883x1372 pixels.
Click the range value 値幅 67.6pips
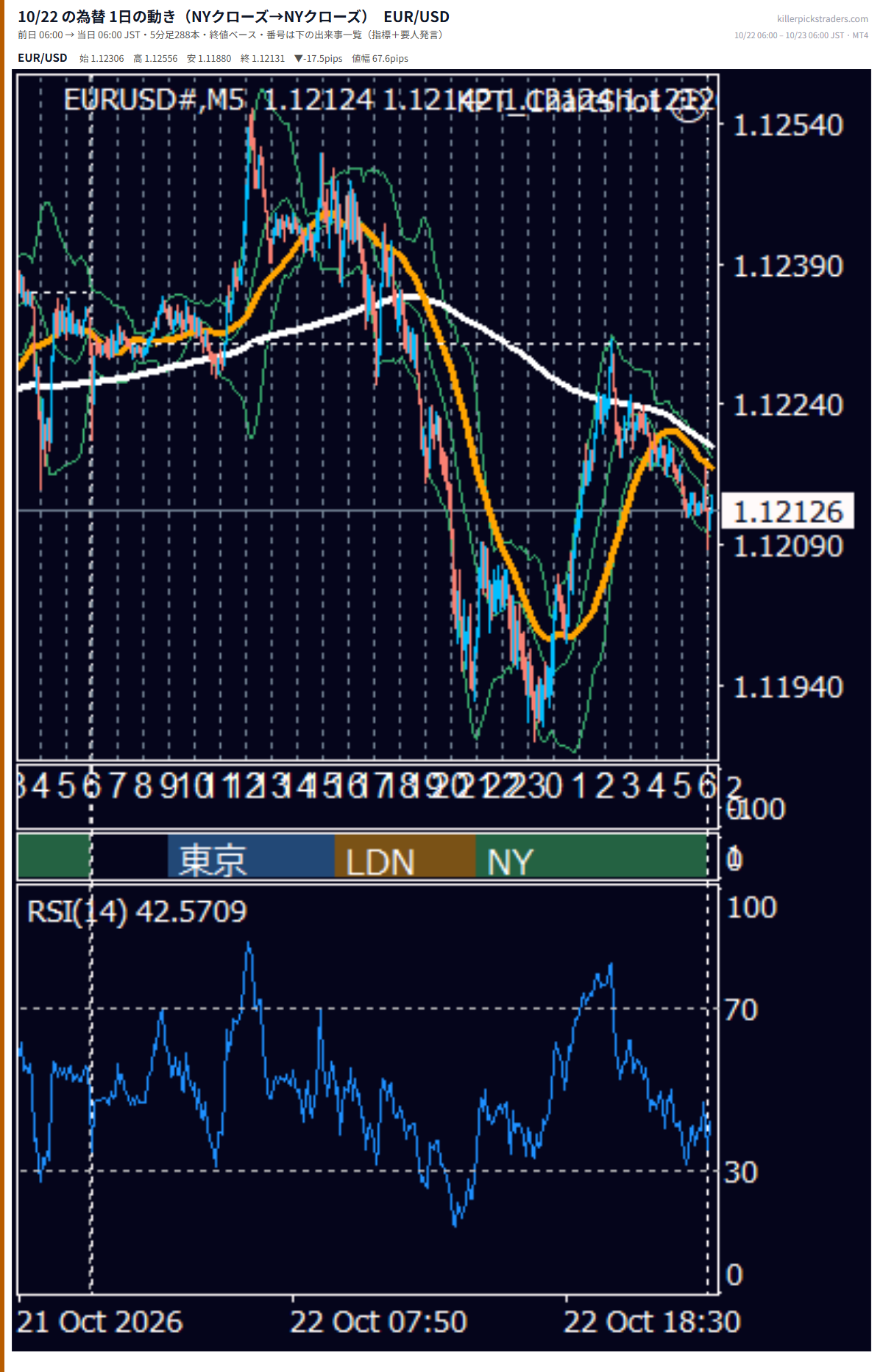(380, 59)
